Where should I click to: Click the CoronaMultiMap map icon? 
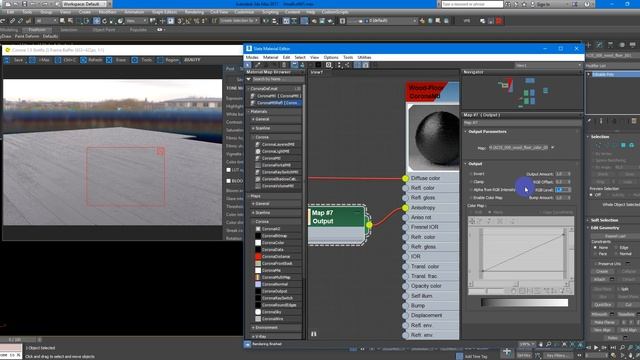[258, 277]
